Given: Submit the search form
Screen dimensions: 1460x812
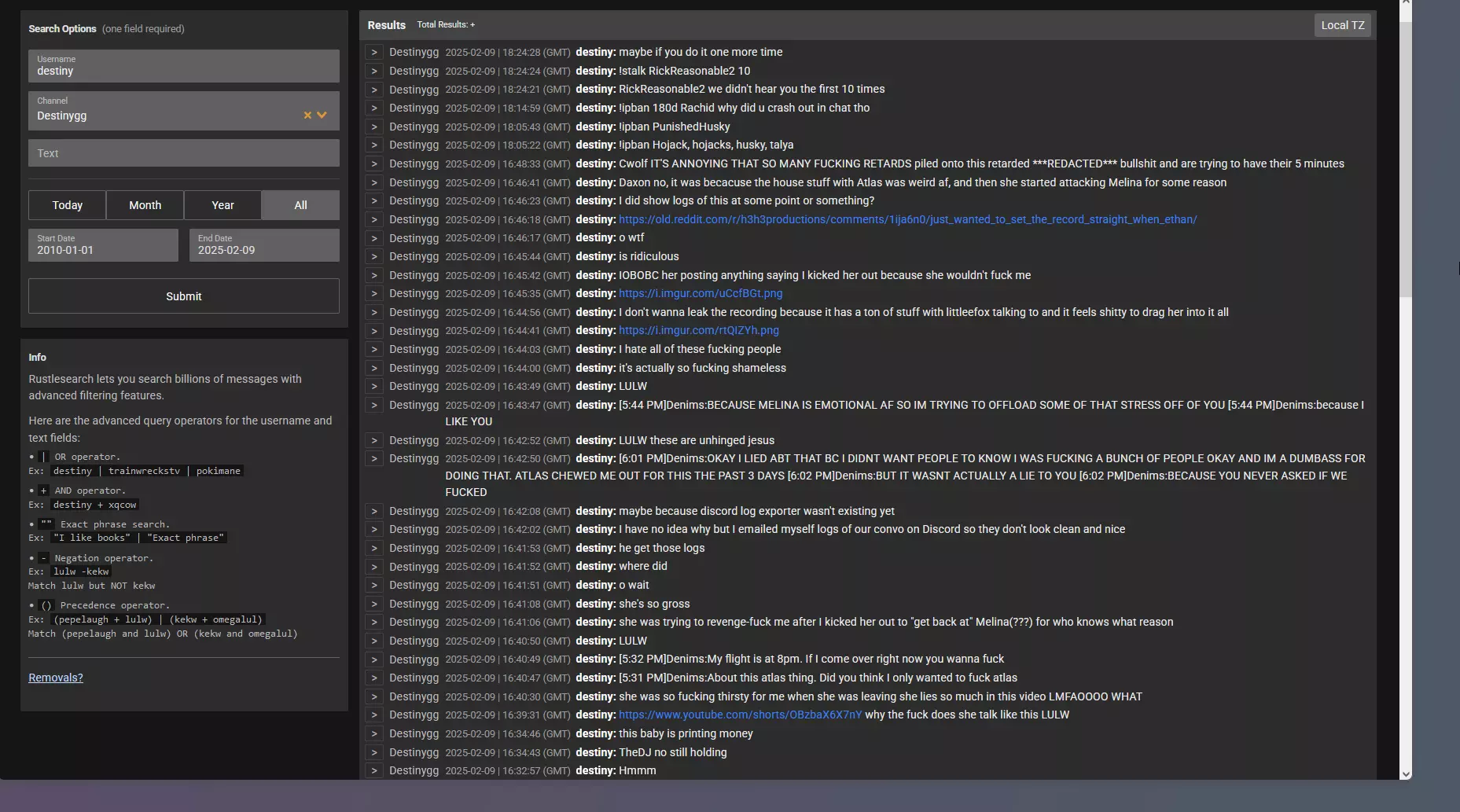Looking at the screenshot, I should tap(184, 296).
